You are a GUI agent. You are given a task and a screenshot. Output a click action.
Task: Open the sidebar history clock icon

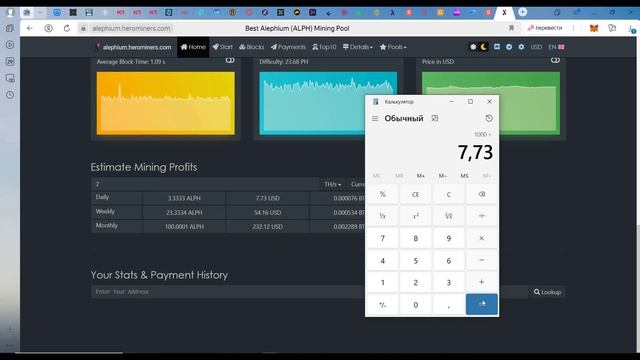tap(10, 95)
